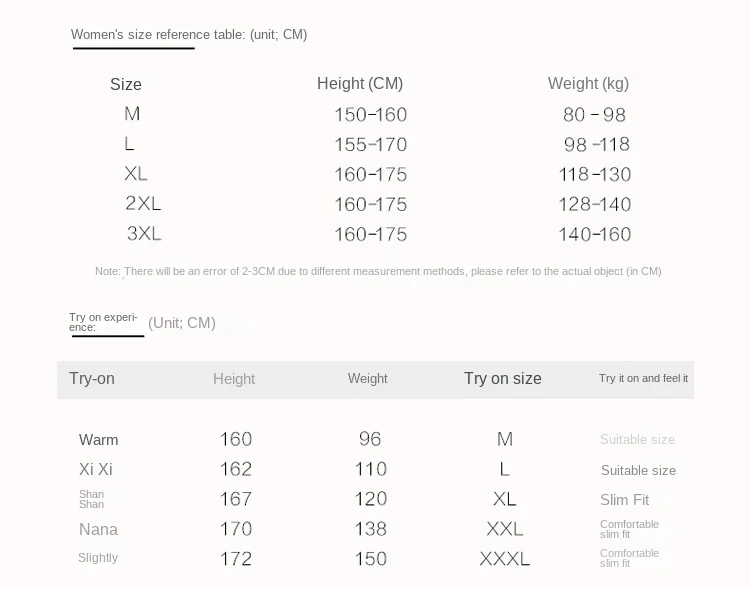Click the Try-on header cell
The height and width of the screenshot is (589, 750).
(92, 378)
